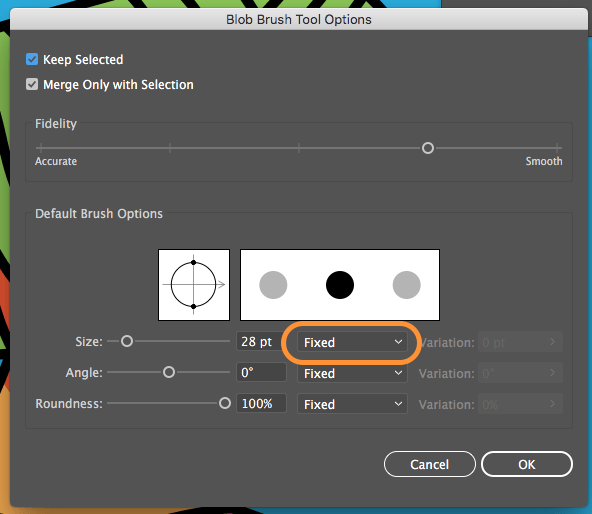The height and width of the screenshot is (514, 592).
Task: Click the brush angle preview circle
Action: tap(194, 285)
